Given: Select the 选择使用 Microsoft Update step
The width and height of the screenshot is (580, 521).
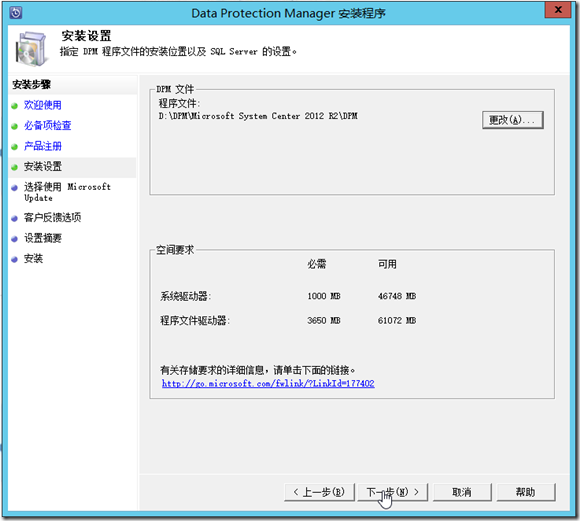Looking at the screenshot, I should [x=67, y=192].
